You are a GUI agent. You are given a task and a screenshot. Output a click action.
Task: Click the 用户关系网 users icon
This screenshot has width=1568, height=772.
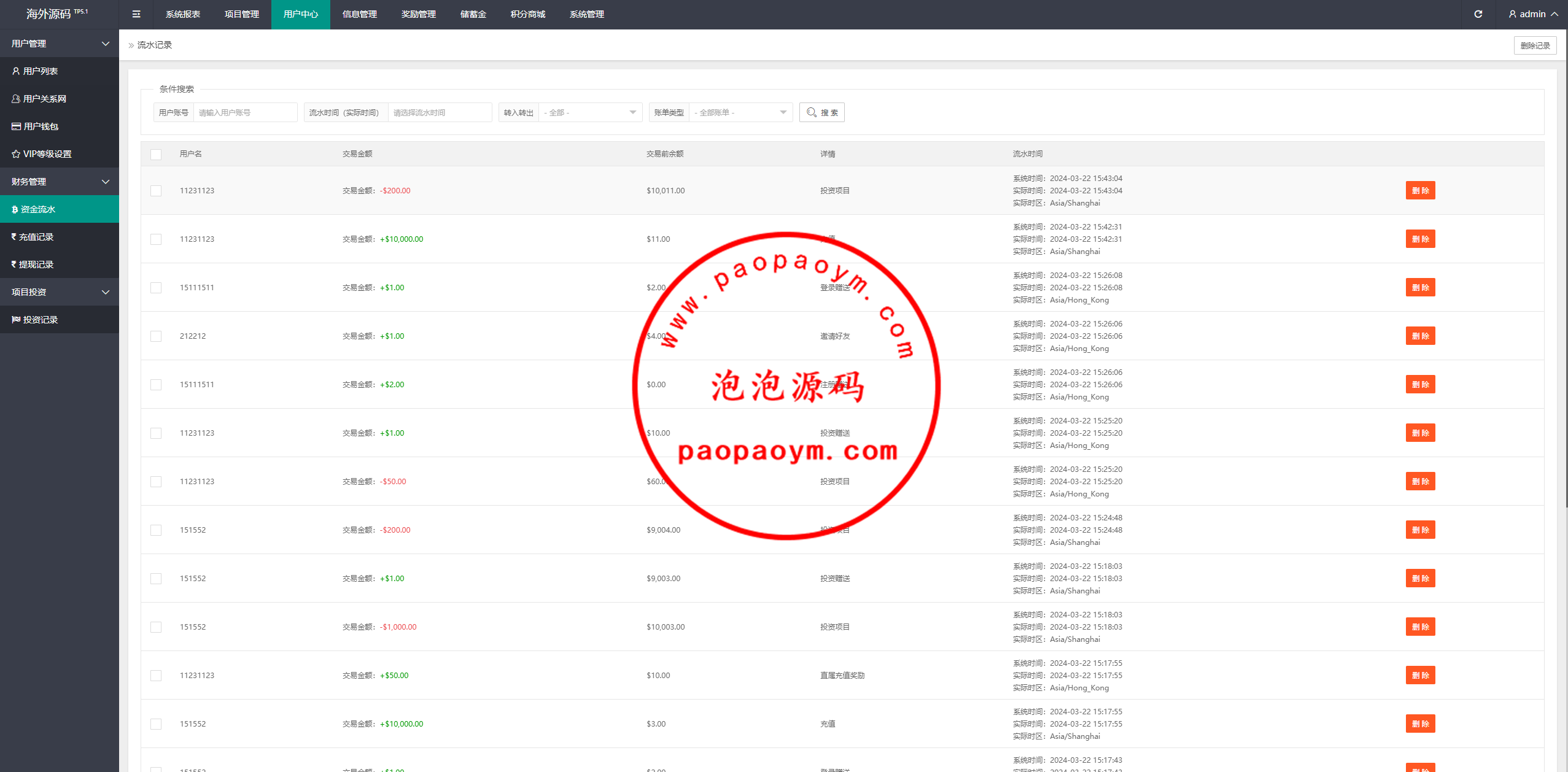tap(16, 99)
